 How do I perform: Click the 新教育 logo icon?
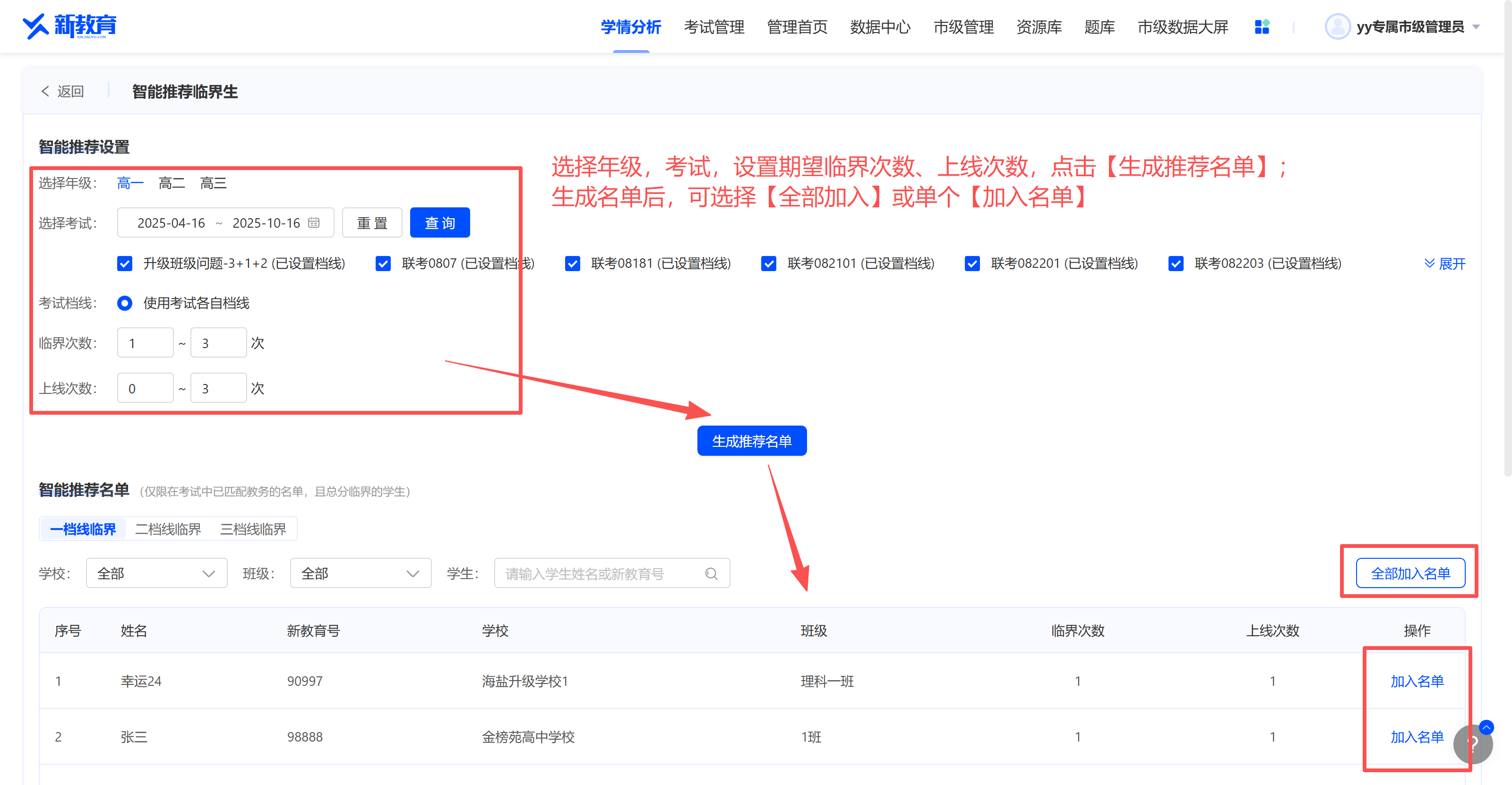point(35,26)
